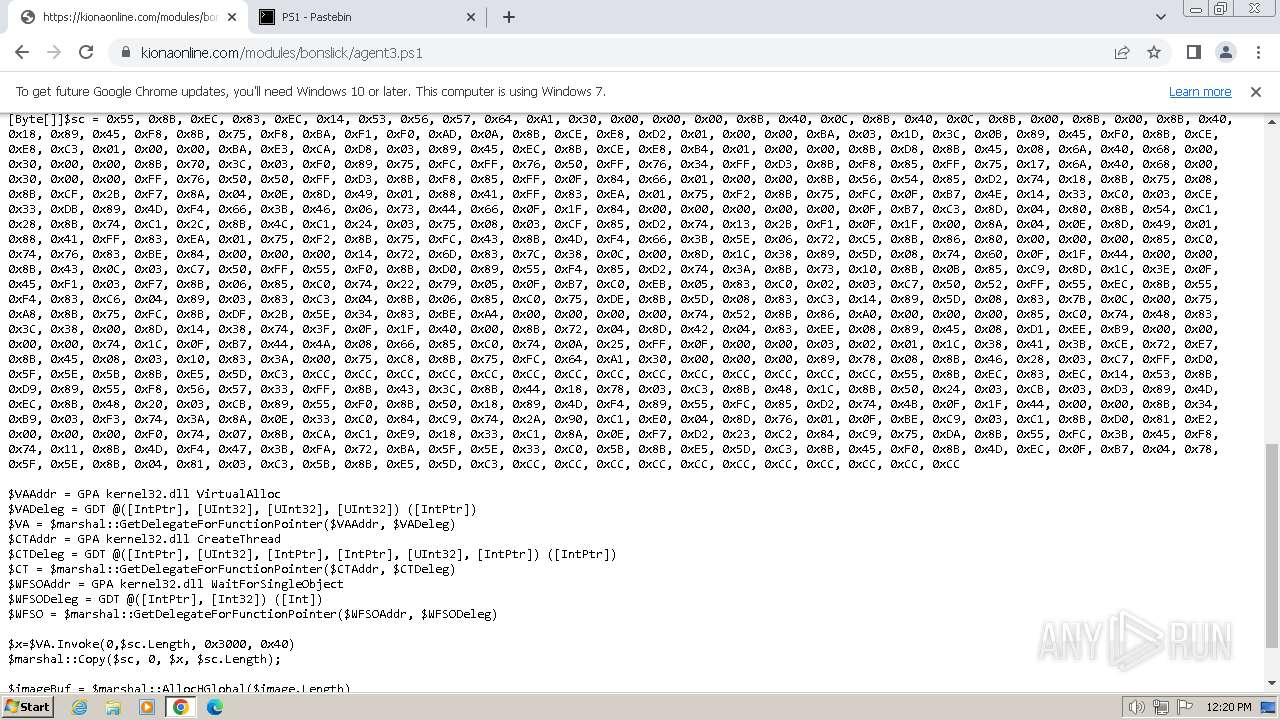This screenshot has width=1280, height=720.
Task: Click the vertical scrollbar thumb
Action: click(1272, 546)
